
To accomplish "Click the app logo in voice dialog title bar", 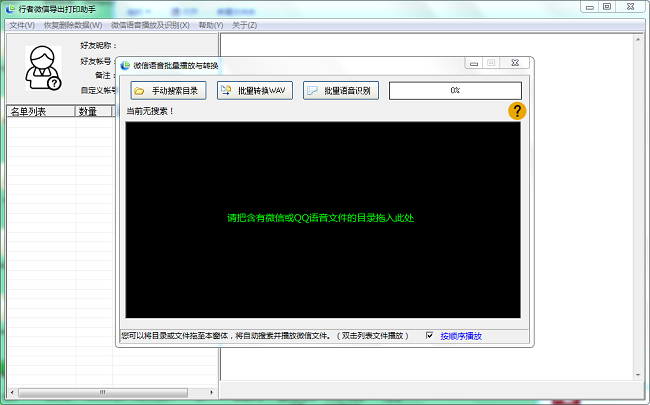I will coord(125,65).
